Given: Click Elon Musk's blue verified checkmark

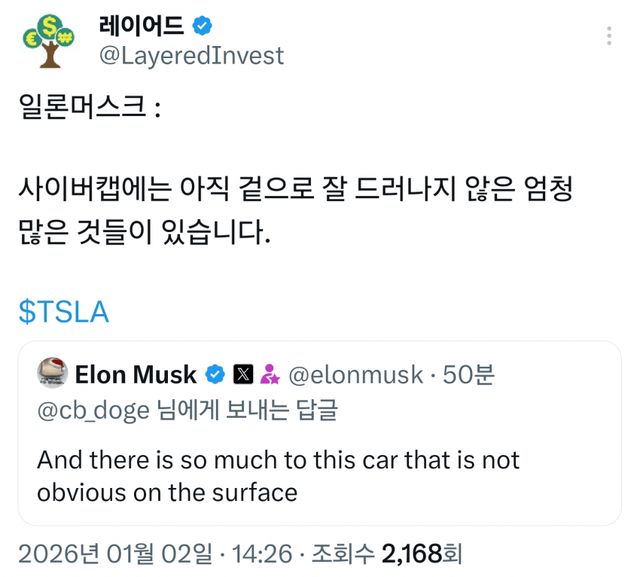Looking at the screenshot, I should (214, 375).
